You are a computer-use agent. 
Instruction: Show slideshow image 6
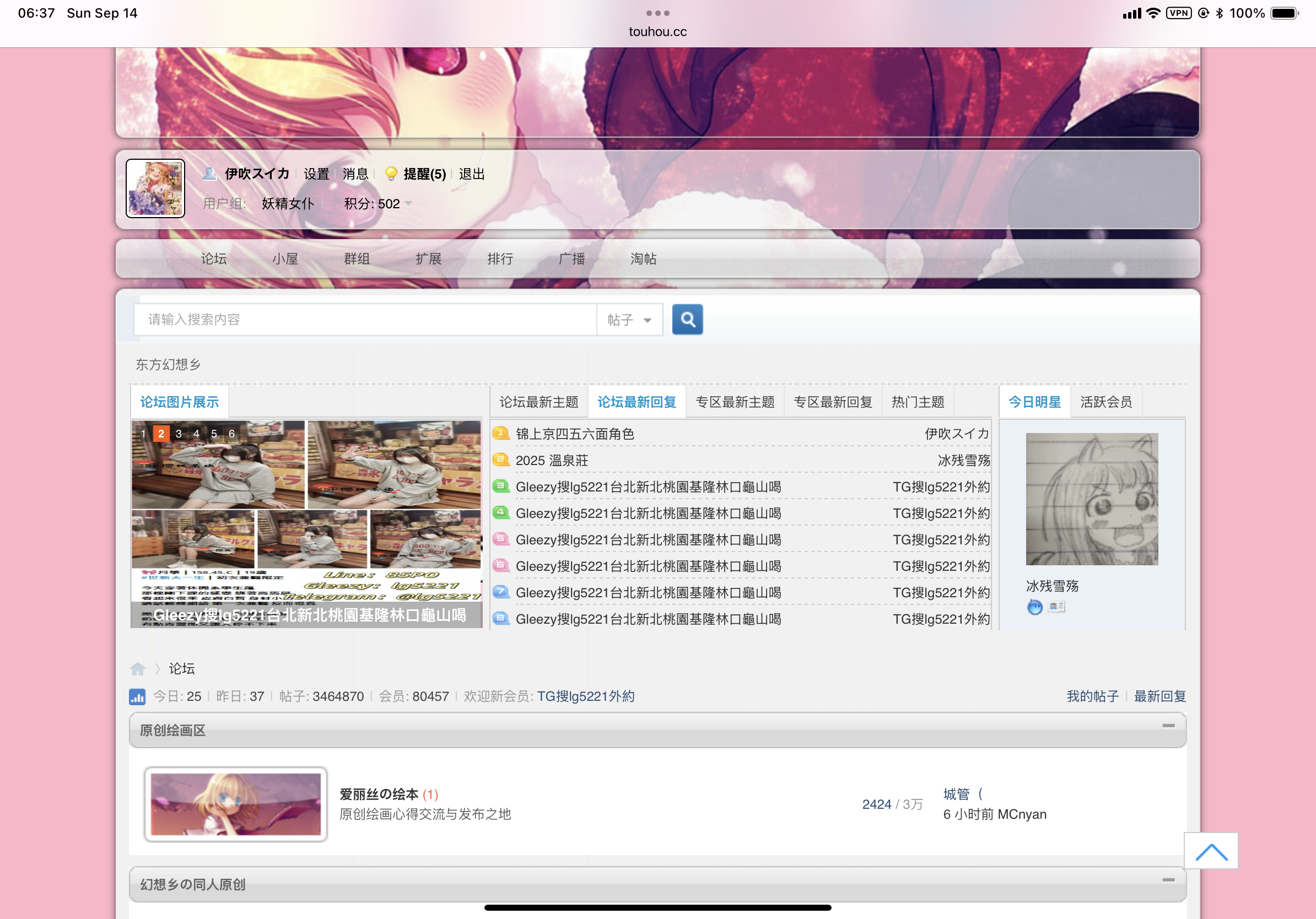232,434
